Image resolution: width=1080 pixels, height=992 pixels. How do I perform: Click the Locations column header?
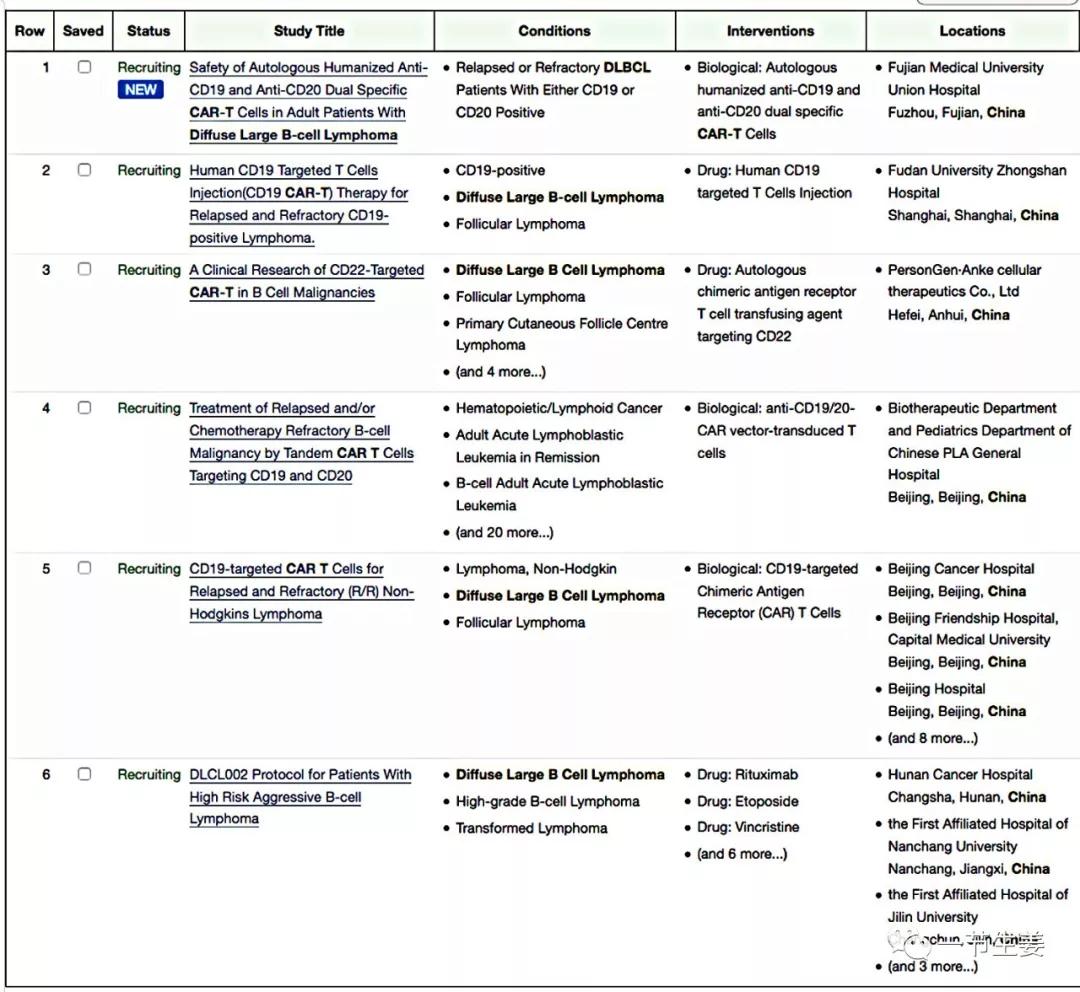(x=971, y=31)
